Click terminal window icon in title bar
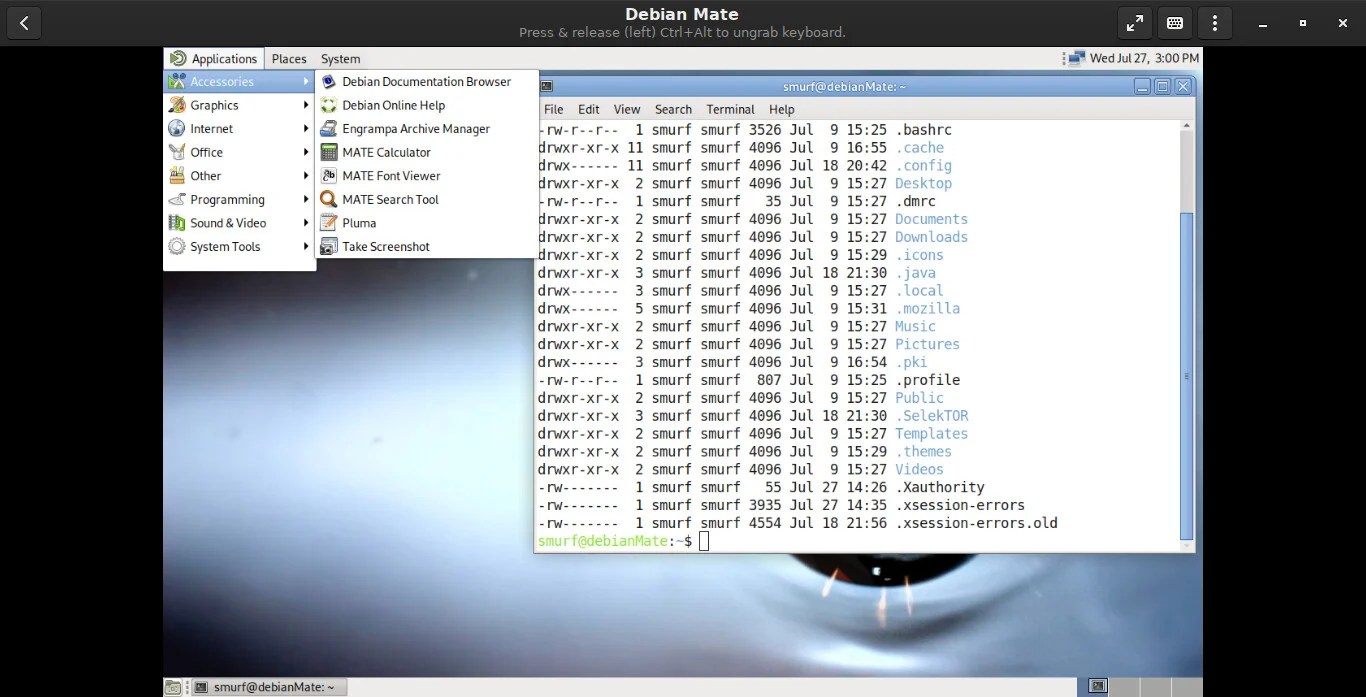Screen dimensions: 1366x697 click(547, 87)
